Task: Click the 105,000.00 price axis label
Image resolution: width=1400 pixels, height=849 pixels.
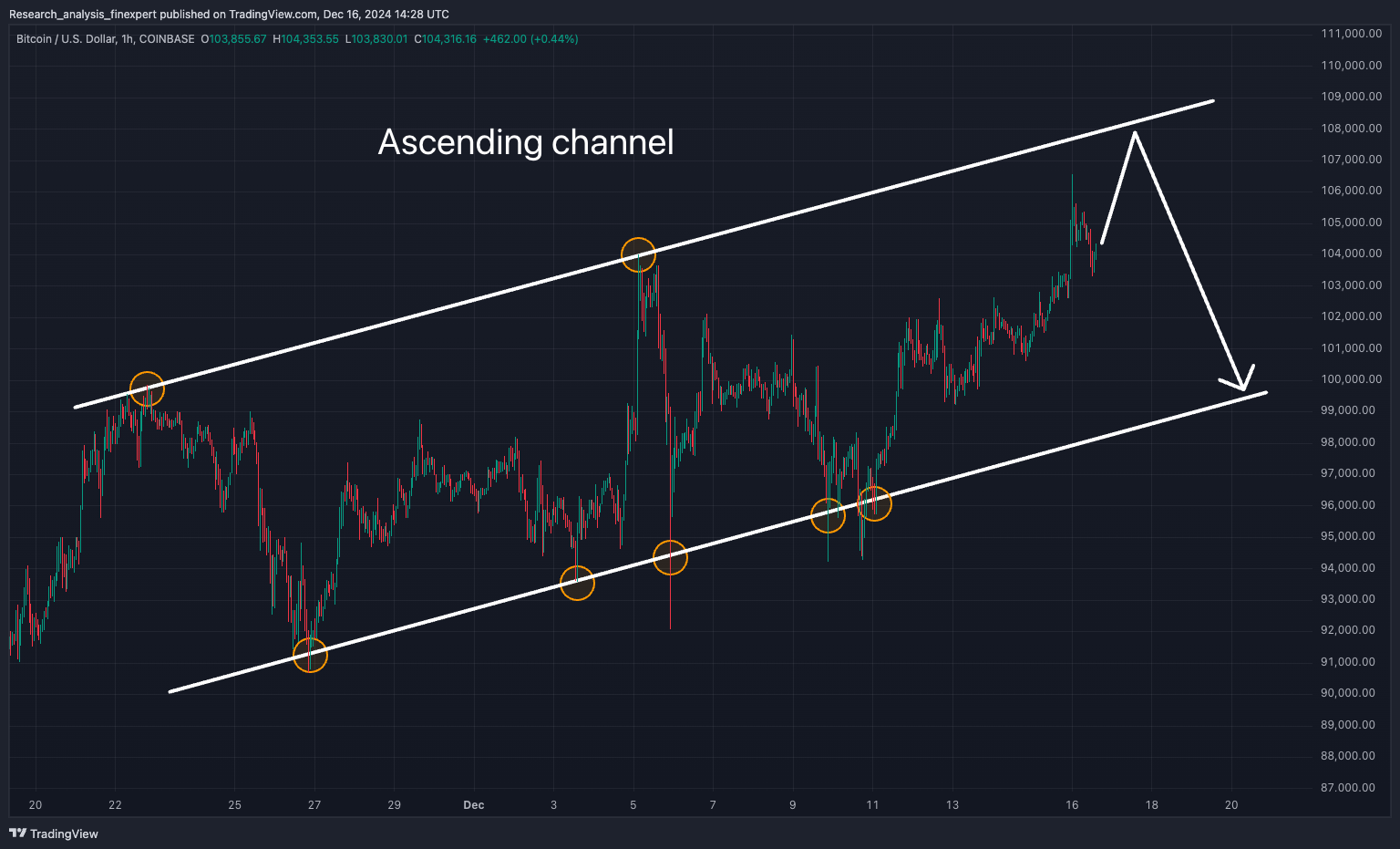Action: tap(1352, 223)
